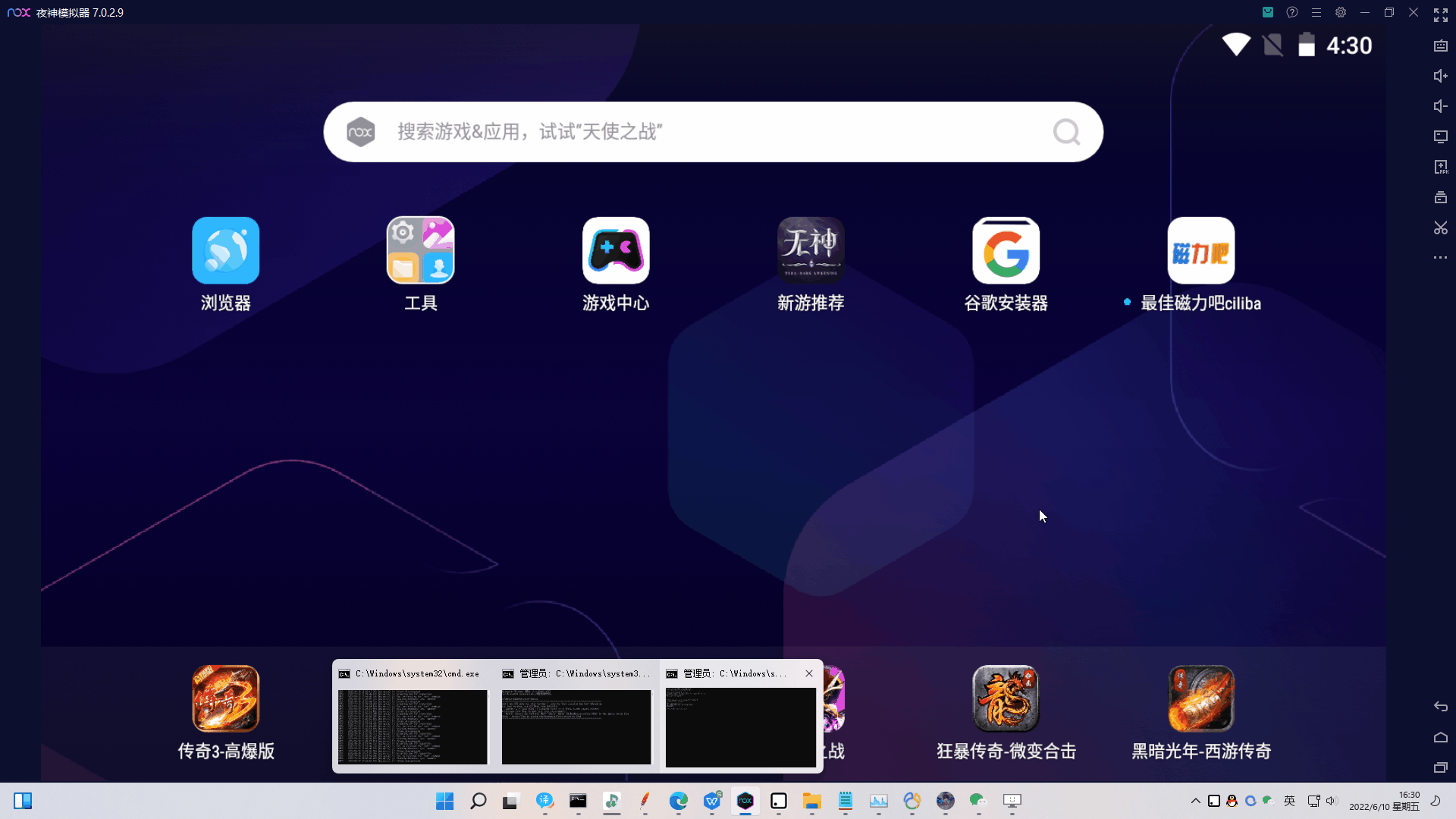
Task: Open the 工具 tools folder
Action: (420, 251)
